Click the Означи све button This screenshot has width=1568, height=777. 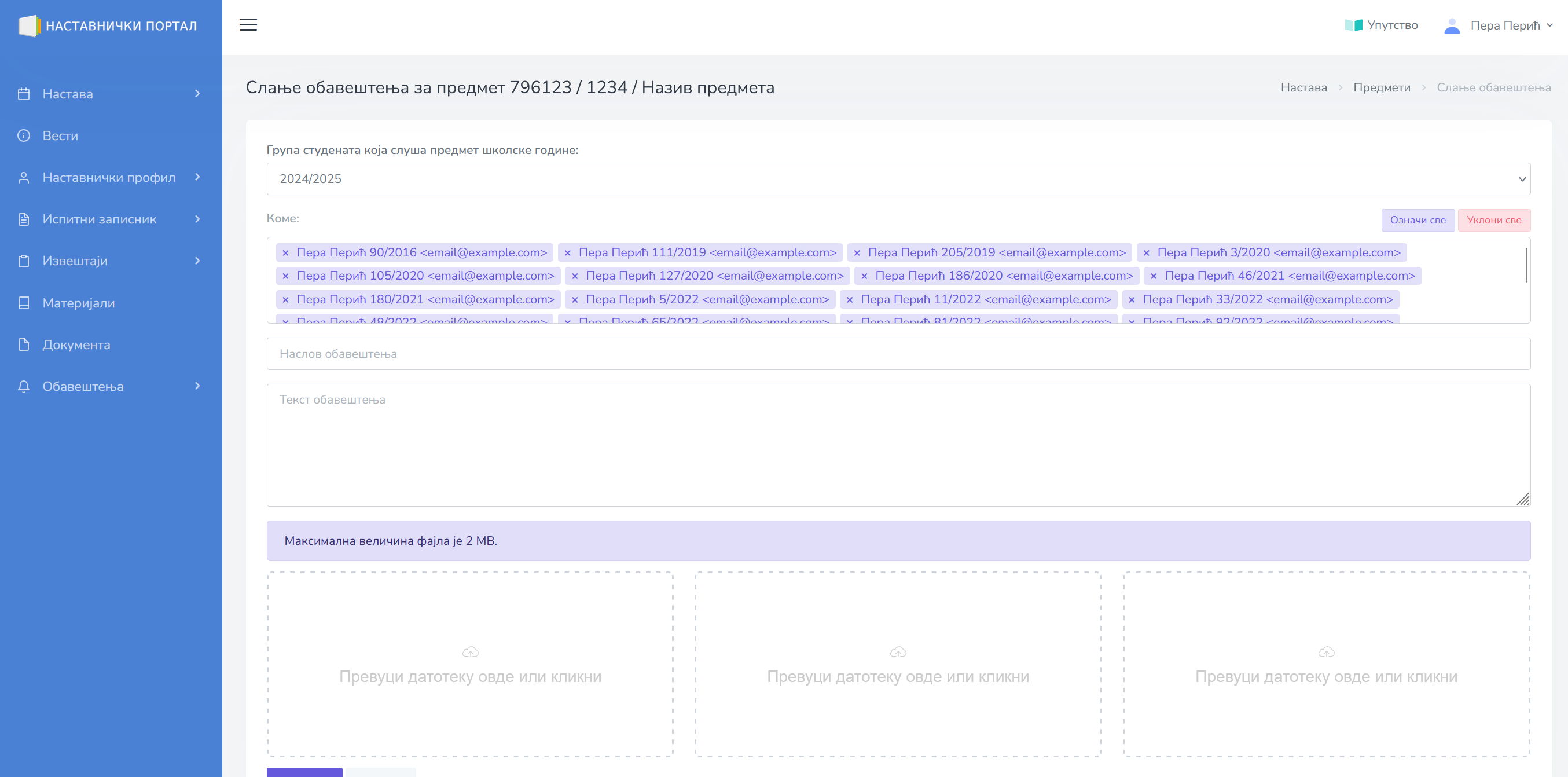(x=1417, y=220)
